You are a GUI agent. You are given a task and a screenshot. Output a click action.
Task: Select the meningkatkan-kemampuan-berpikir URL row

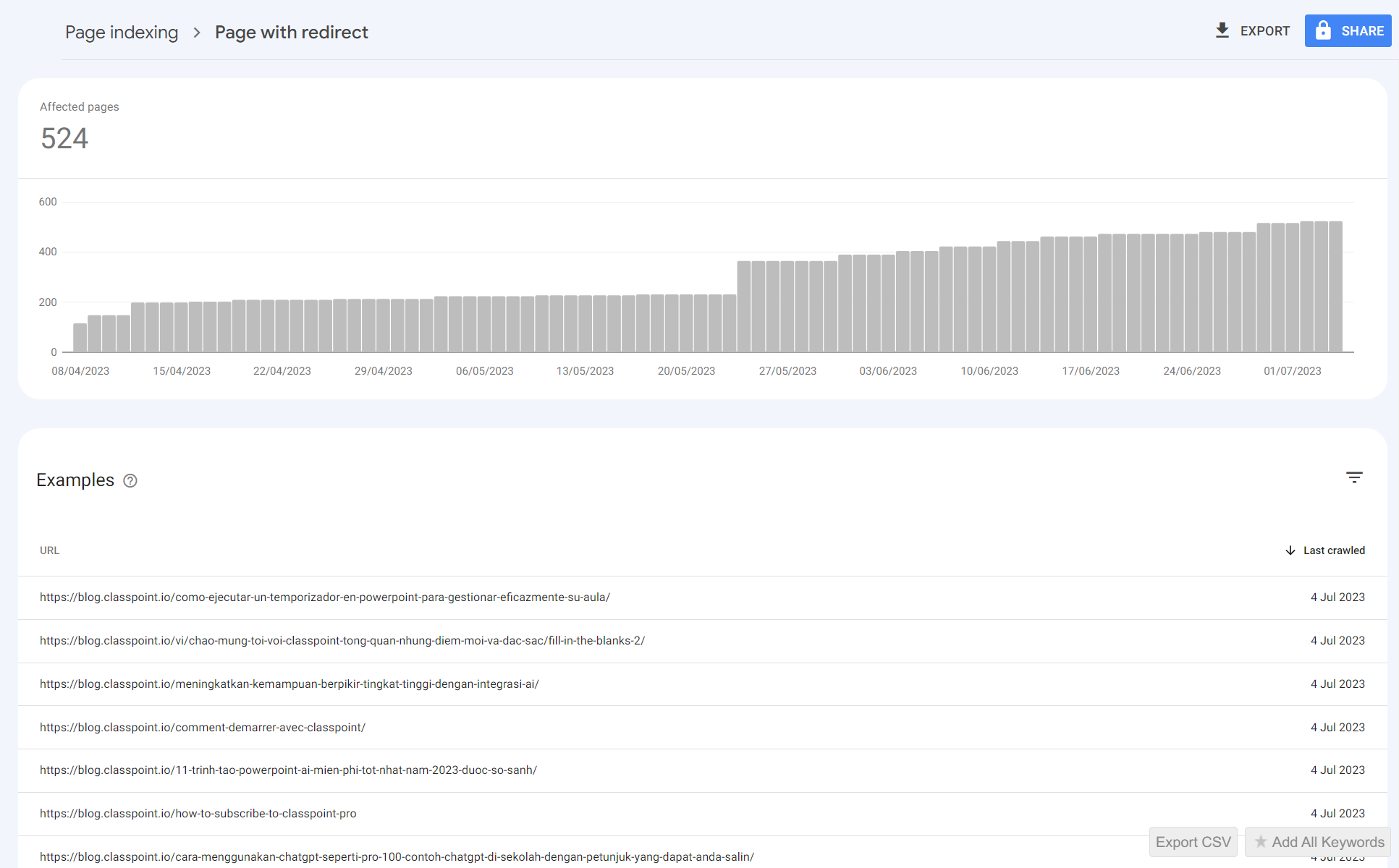(x=289, y=684)
